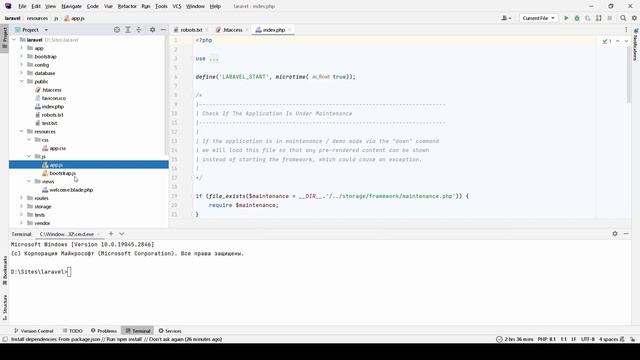
Task: Toggle the Bookmarks tool window stripe button
Action: point(4,270)
